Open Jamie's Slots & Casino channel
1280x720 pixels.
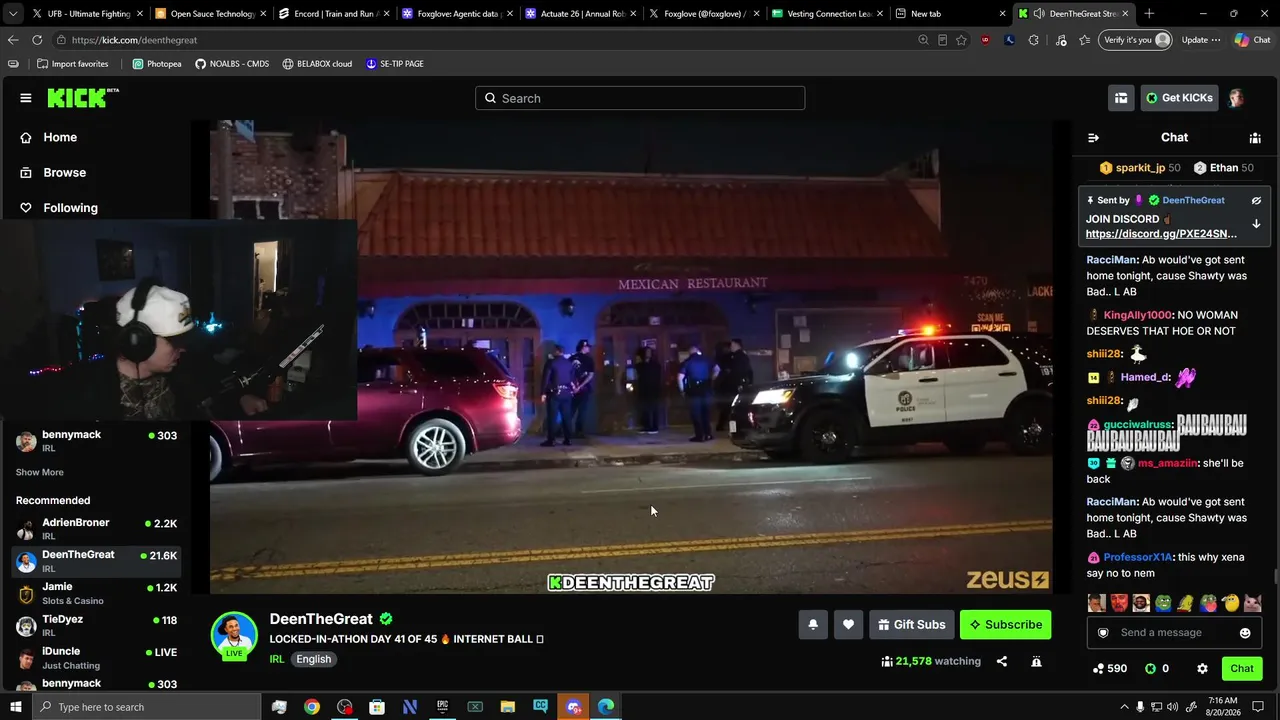pyautogui.click(x=96, y=594)
